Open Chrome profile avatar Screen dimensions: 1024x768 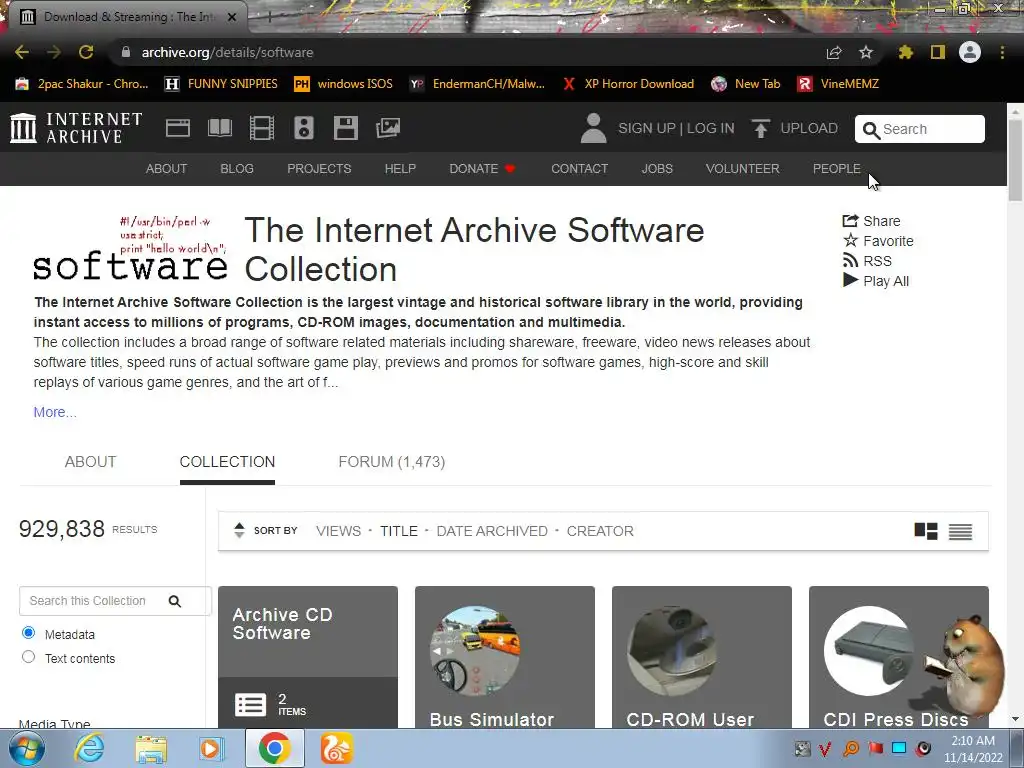(970, 52)
